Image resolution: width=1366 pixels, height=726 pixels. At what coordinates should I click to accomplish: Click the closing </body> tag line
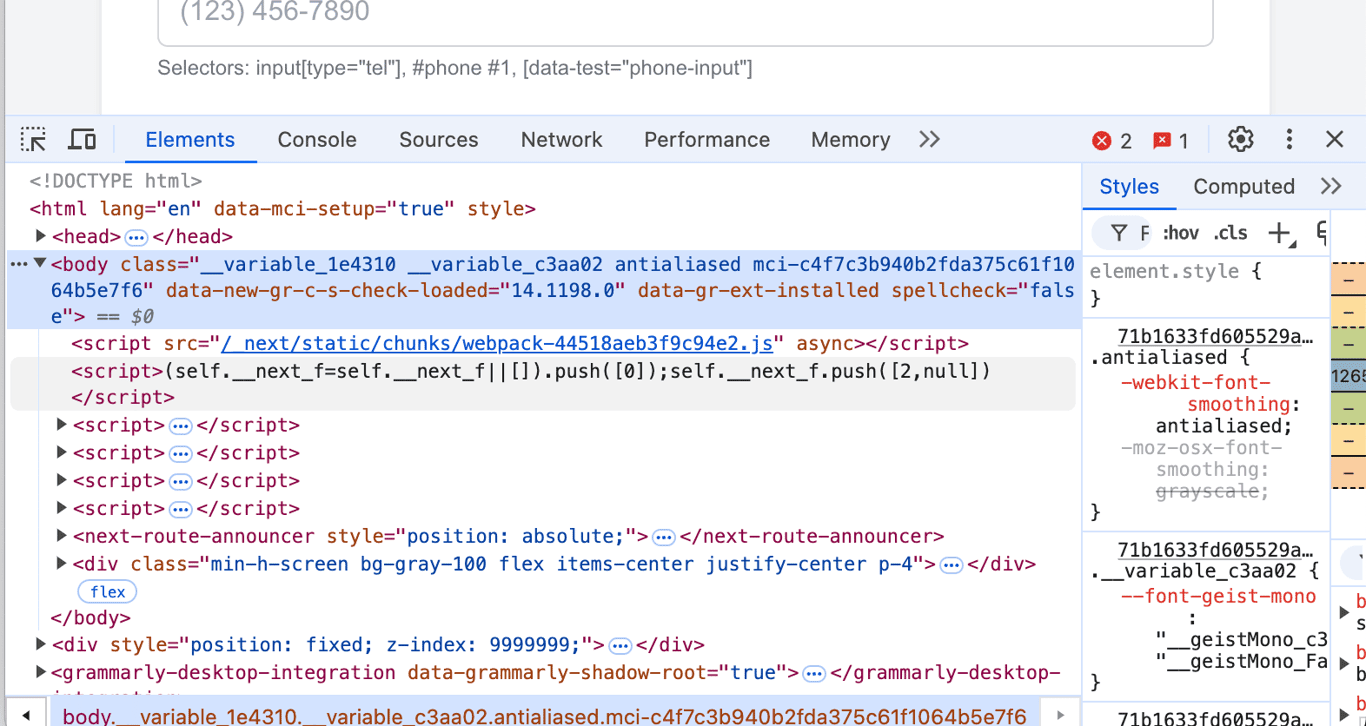91,619
